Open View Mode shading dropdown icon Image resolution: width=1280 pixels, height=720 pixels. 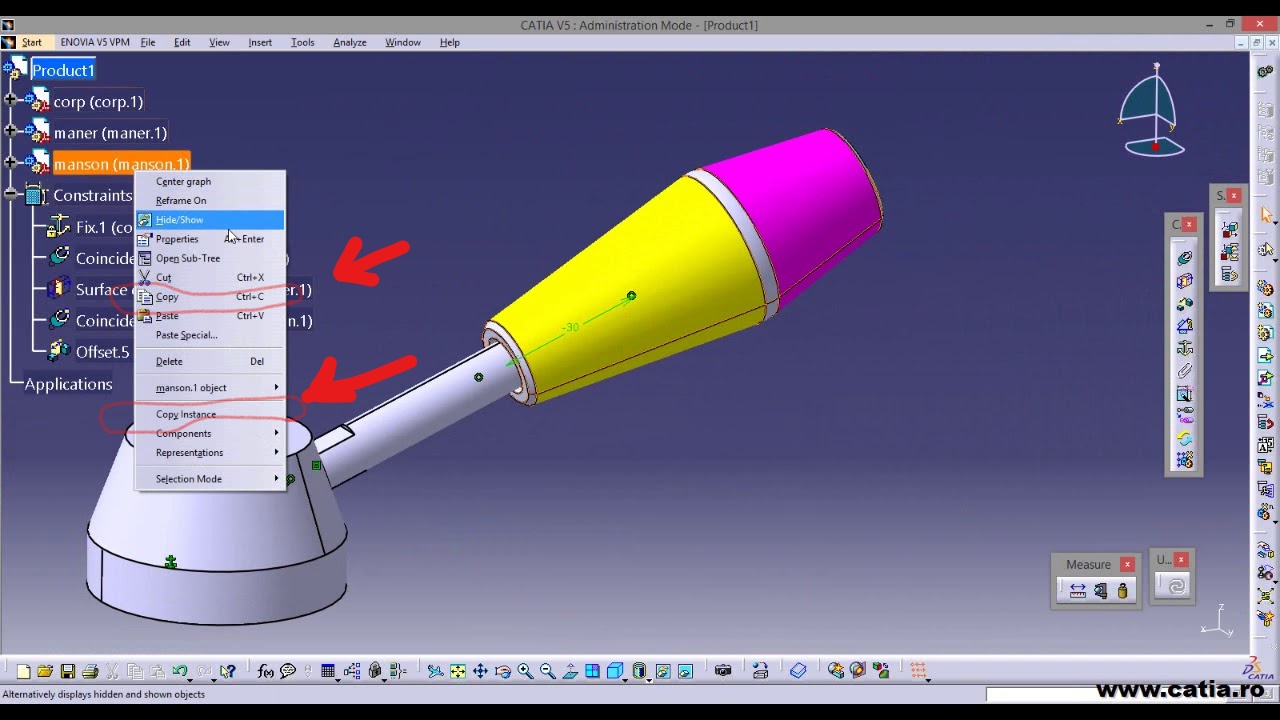pos(638,671)
